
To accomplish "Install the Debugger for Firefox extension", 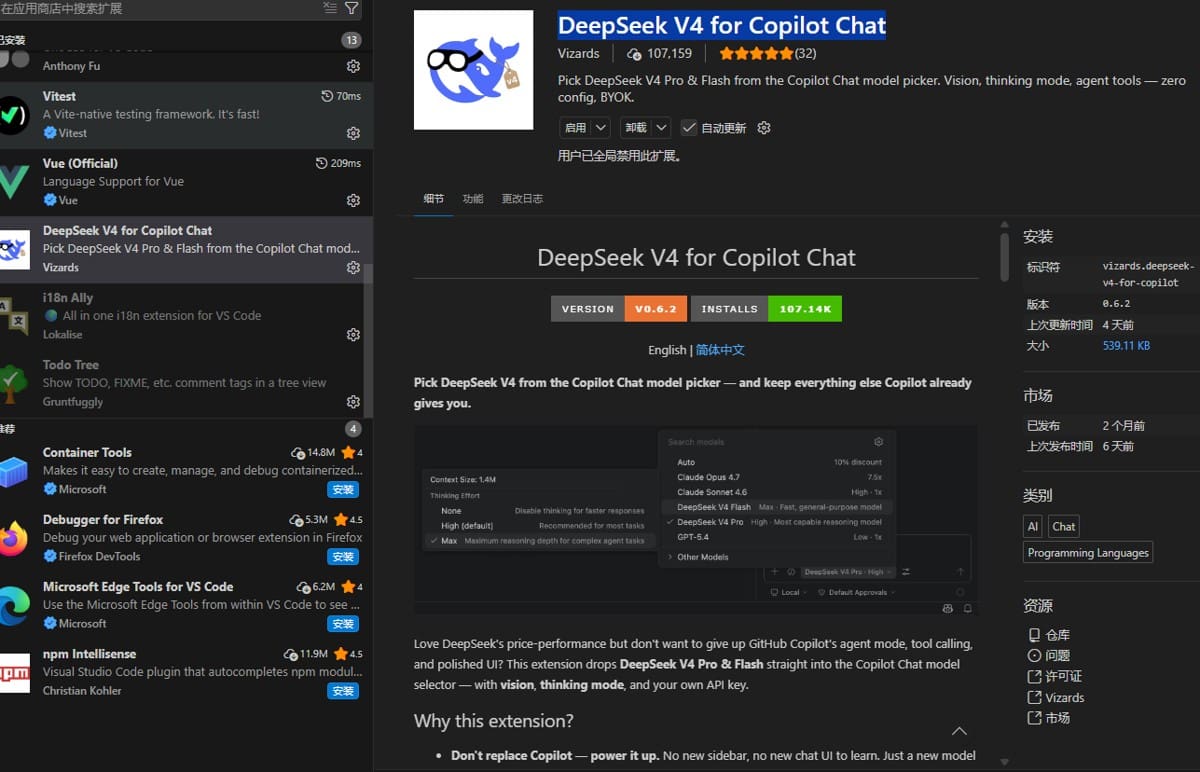I will (343, 557).
